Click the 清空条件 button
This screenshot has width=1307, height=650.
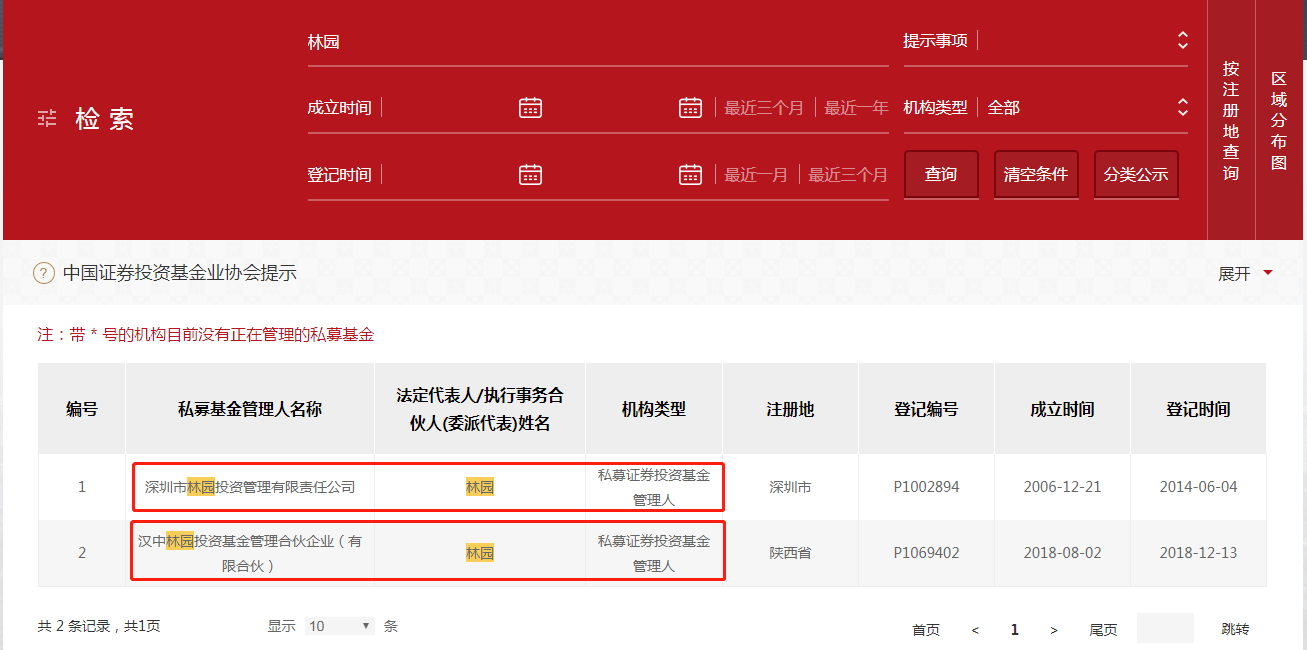click(x=1036, y=174)
